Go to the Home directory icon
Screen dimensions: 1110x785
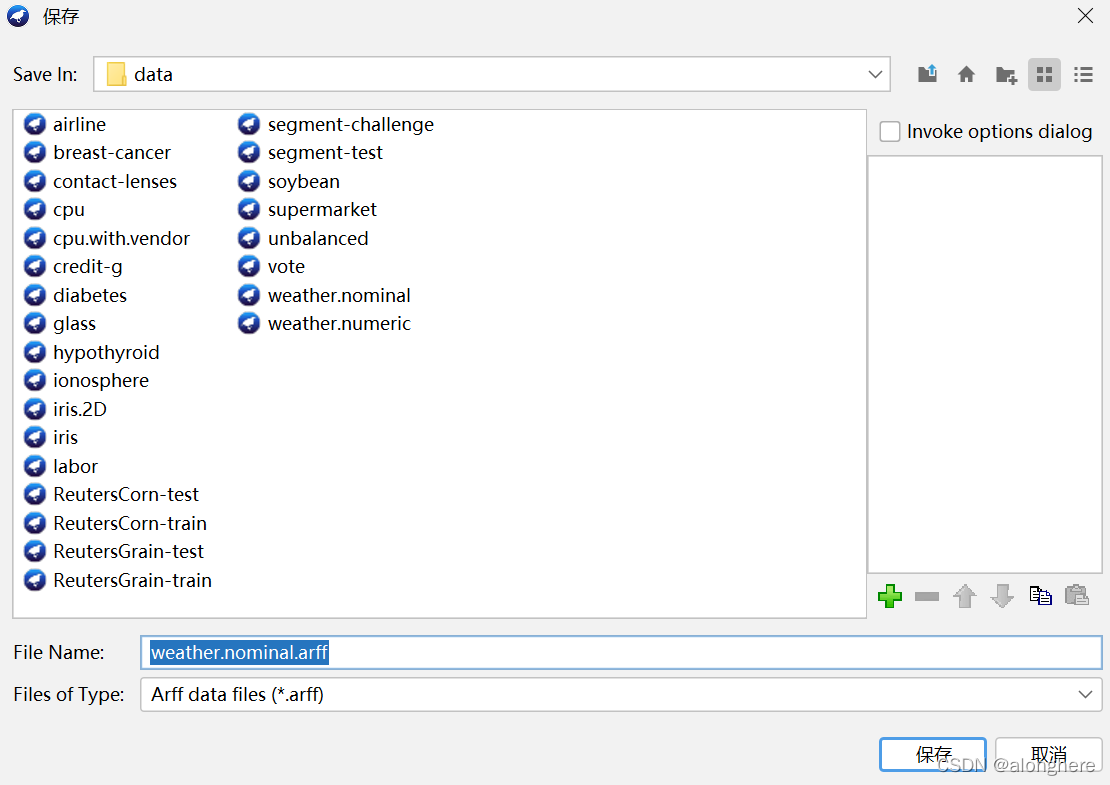click(966, 74)
